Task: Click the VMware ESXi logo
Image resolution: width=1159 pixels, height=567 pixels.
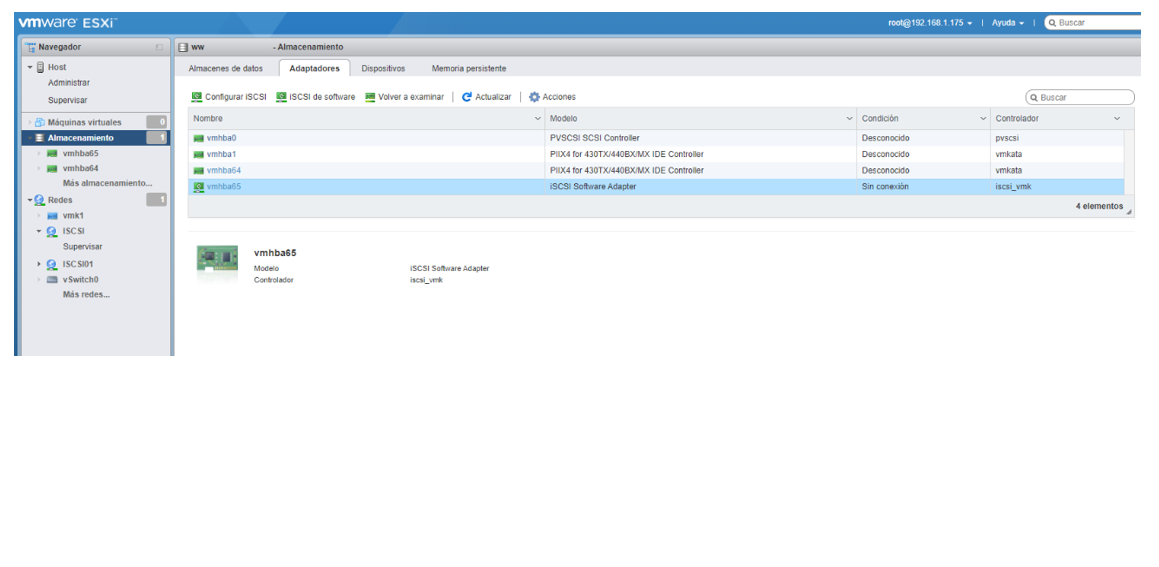Action: coord(67,23)
